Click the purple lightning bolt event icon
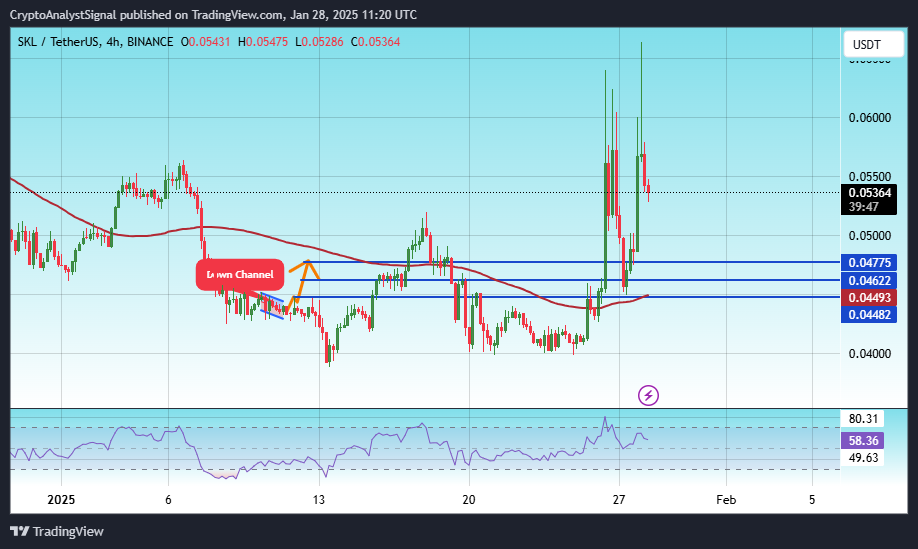Image resolution: width=918 pixels, height=549 pixels. click(648, 395)
